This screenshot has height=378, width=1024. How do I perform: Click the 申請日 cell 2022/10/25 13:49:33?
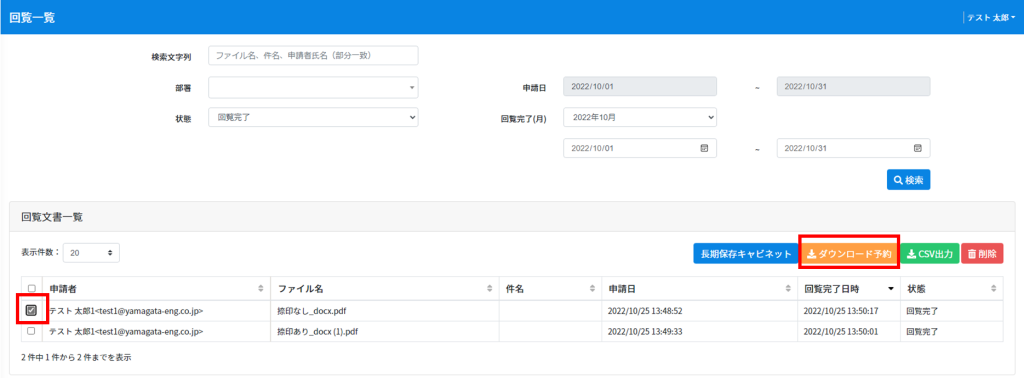(x=645, y=332)
